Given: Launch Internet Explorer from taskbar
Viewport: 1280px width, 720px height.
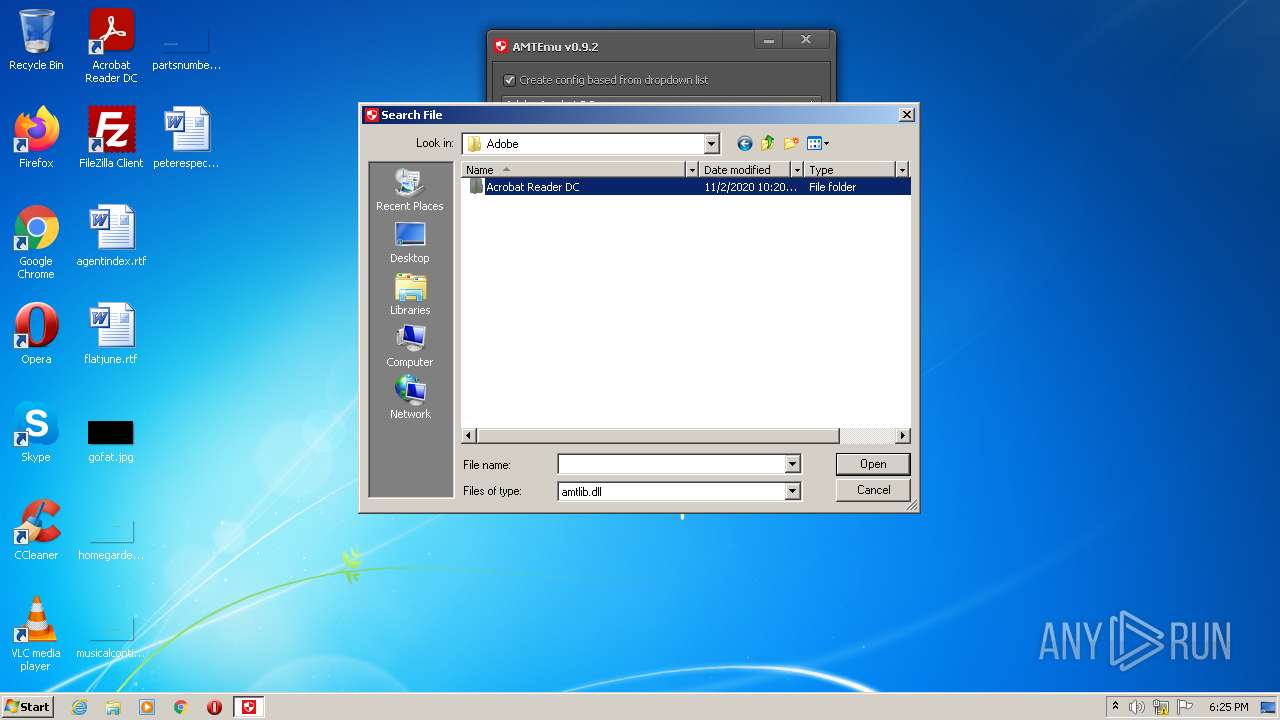Looking at the screenshot, I should pyautogui.click(x=79, y=707).
